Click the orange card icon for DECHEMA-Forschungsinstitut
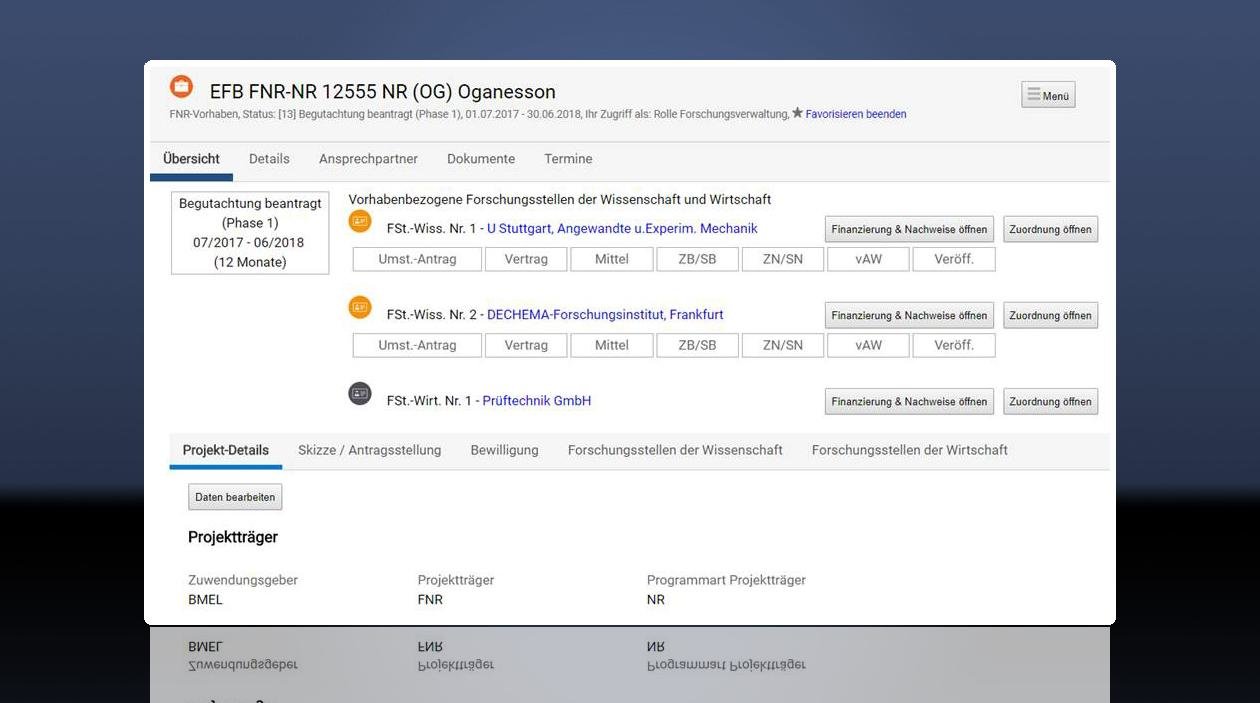 pos(360,307)
